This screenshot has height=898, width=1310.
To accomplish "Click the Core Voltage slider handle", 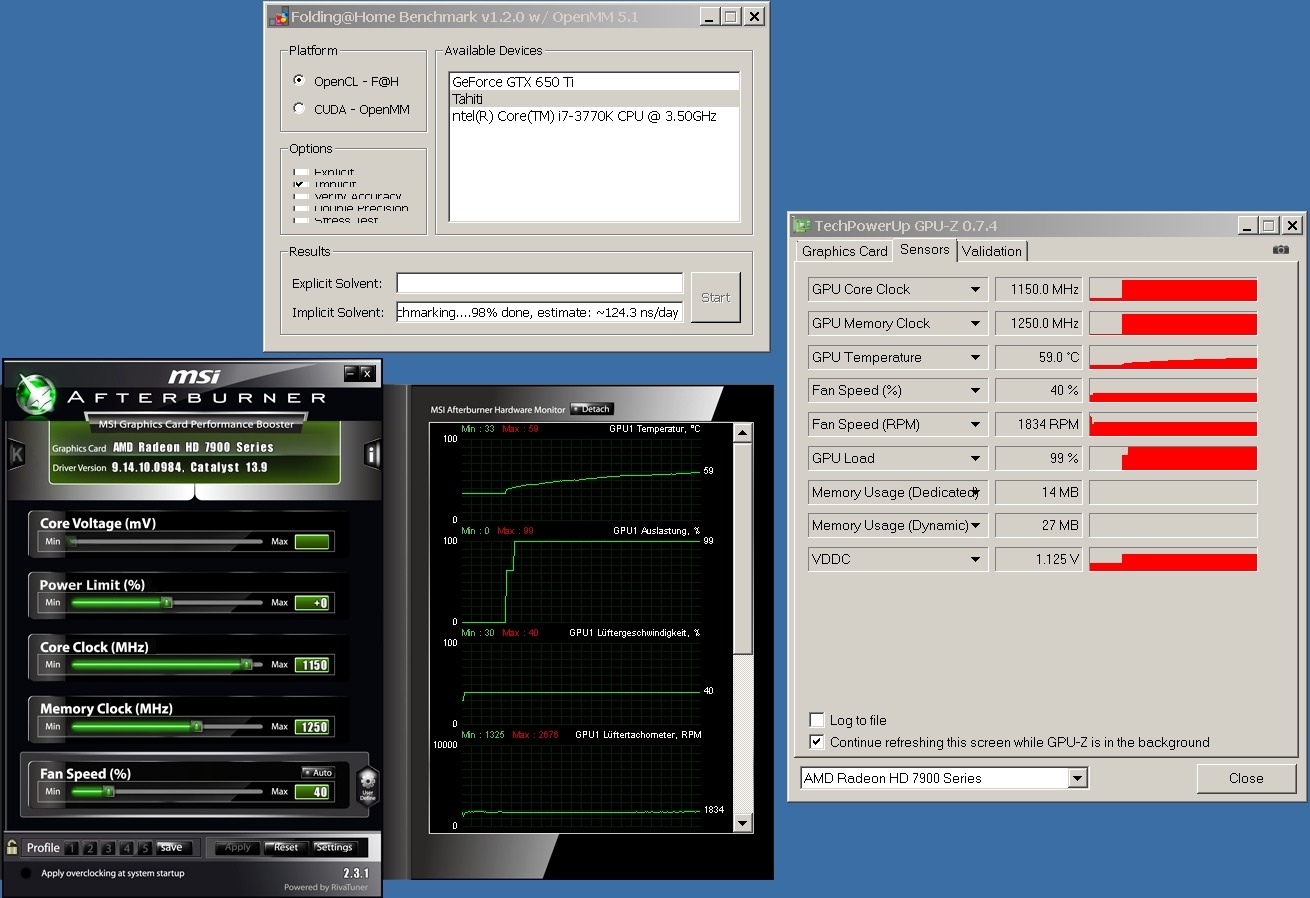I will (x=71, y=542).
